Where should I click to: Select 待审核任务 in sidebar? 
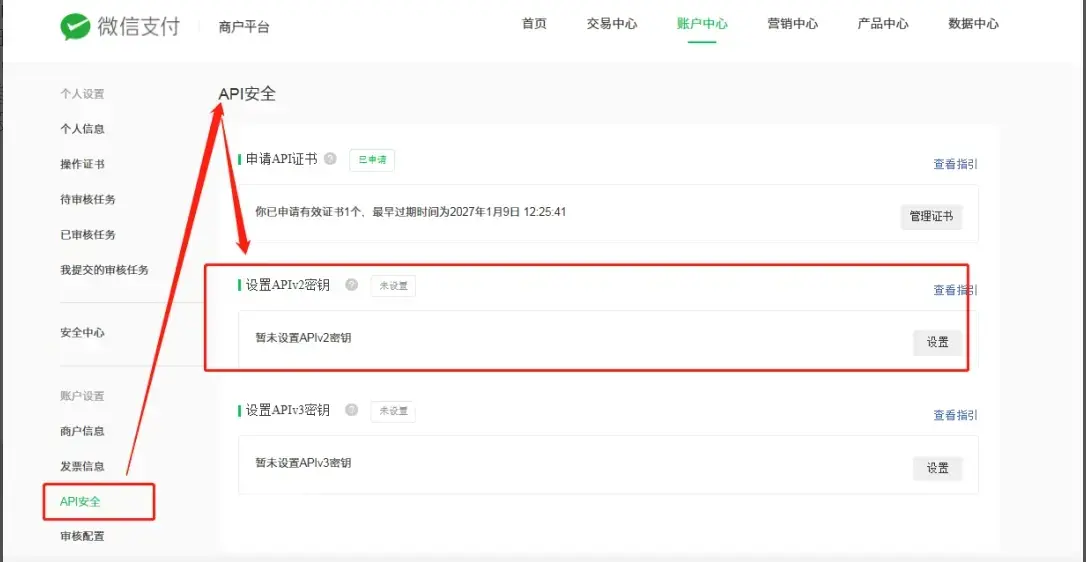tap(88, 200)
